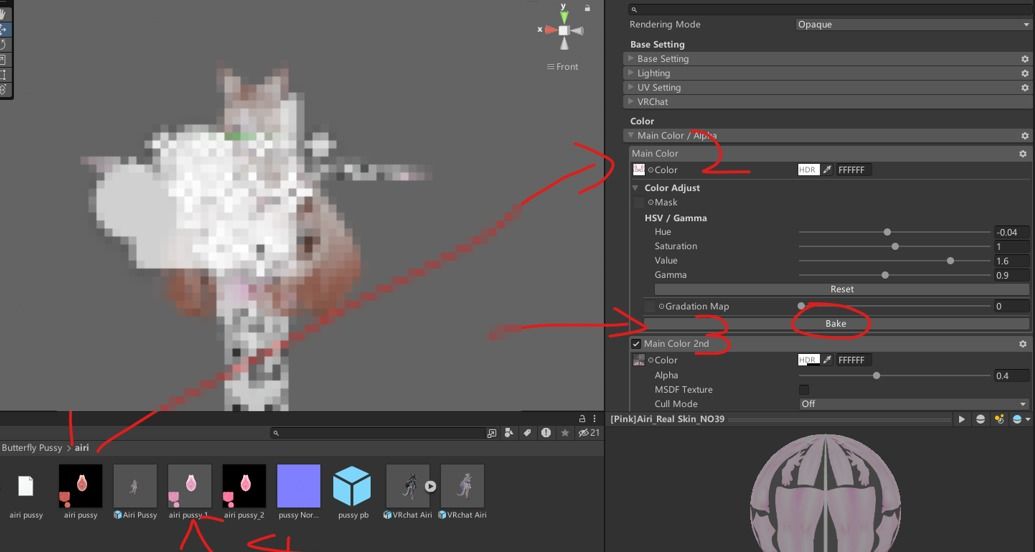1035x552 pixels.
Task: Click the search by import log type icon
Action: [546, 433]
